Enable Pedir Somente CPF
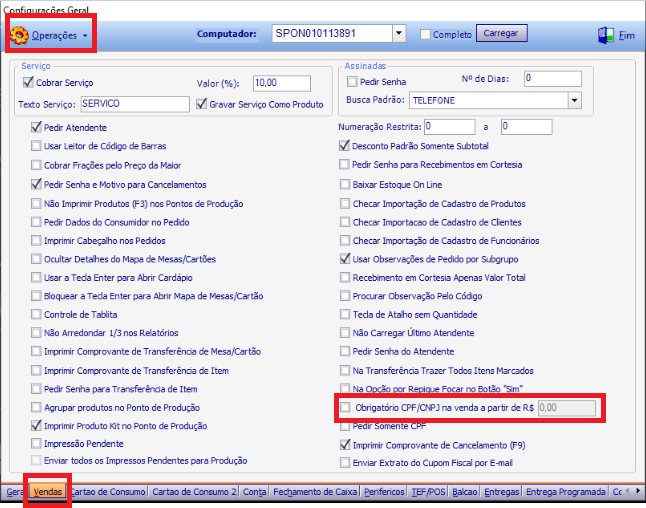Screen dimensions: 646x508 [x=345, y=426]
